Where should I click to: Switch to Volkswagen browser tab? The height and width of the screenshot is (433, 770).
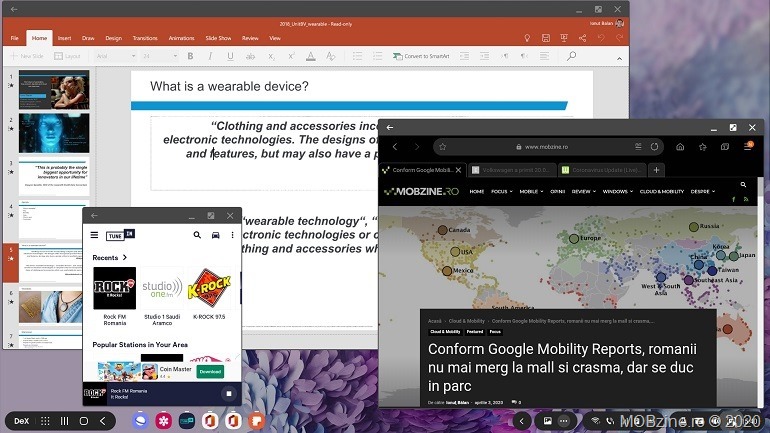[x=512, y=170]
